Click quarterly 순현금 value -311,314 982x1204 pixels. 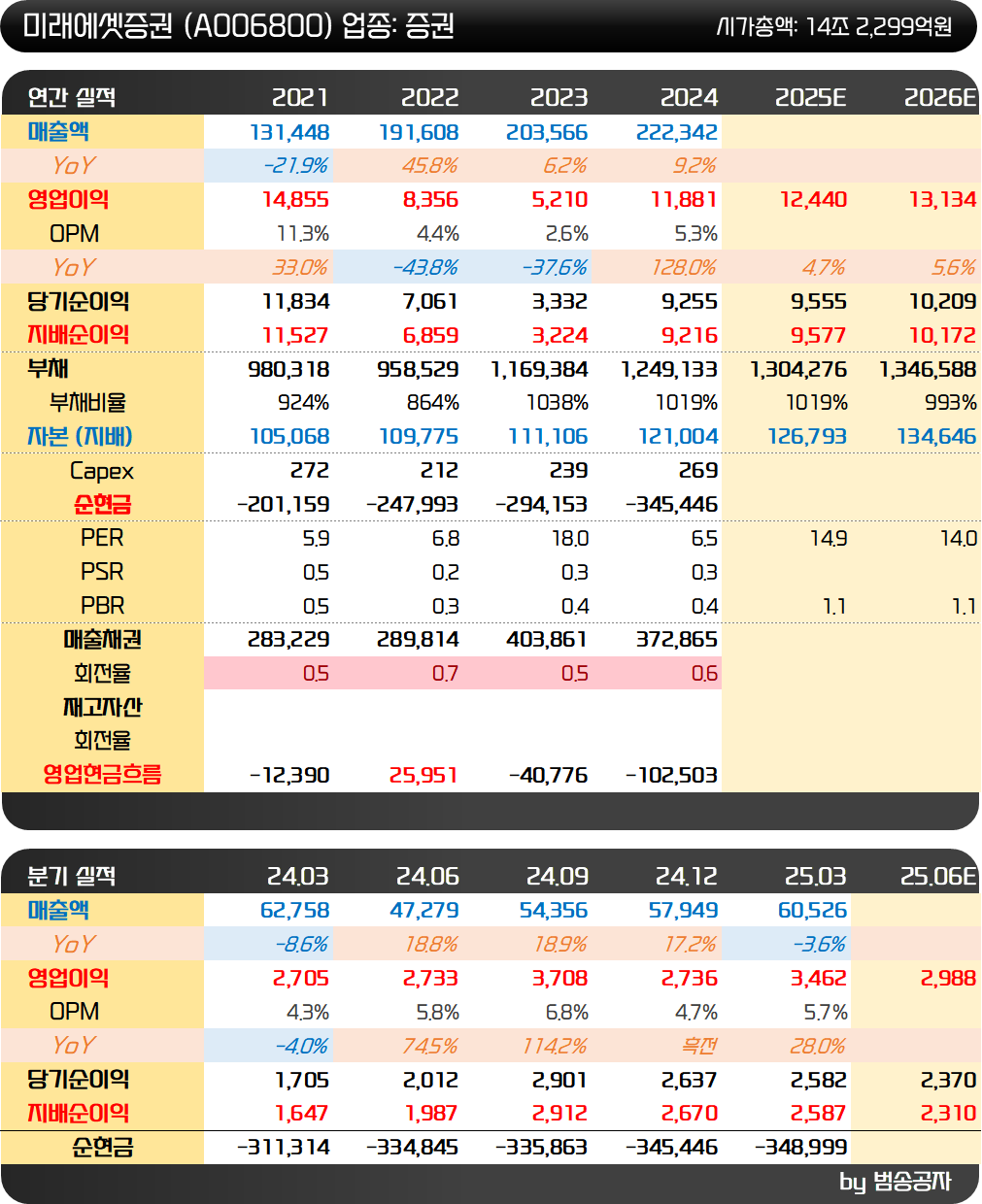284,1148
